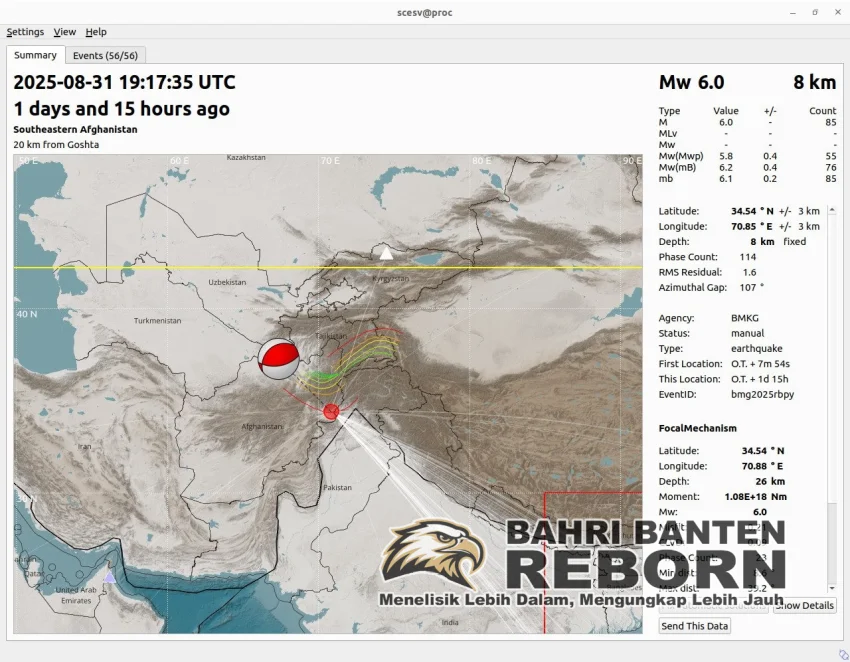Viewport: 850px width, 662px height.
Task: Click the 'Count' column header
Action: pos(822,111)
